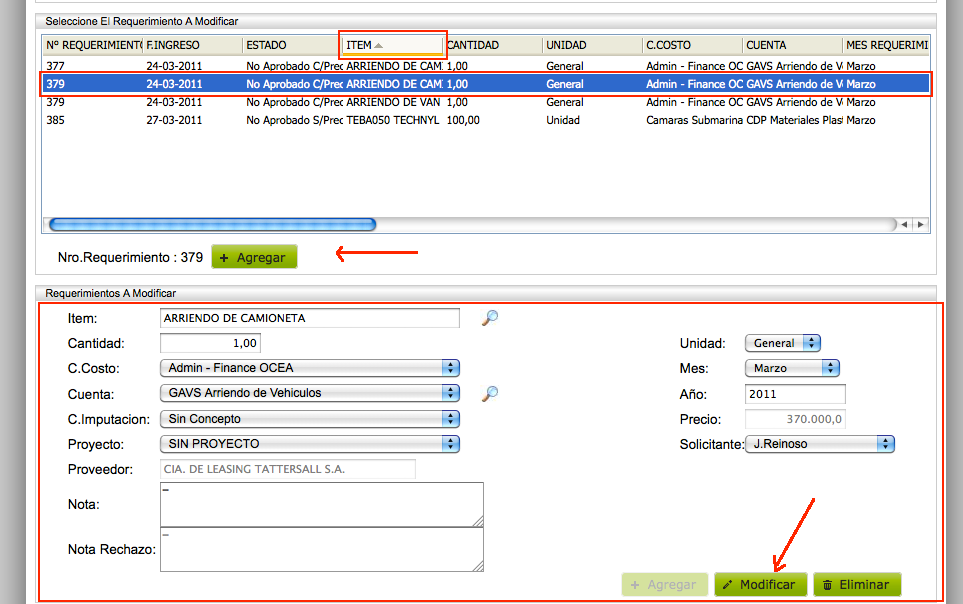Select requirement row 377

click(485, 66)
